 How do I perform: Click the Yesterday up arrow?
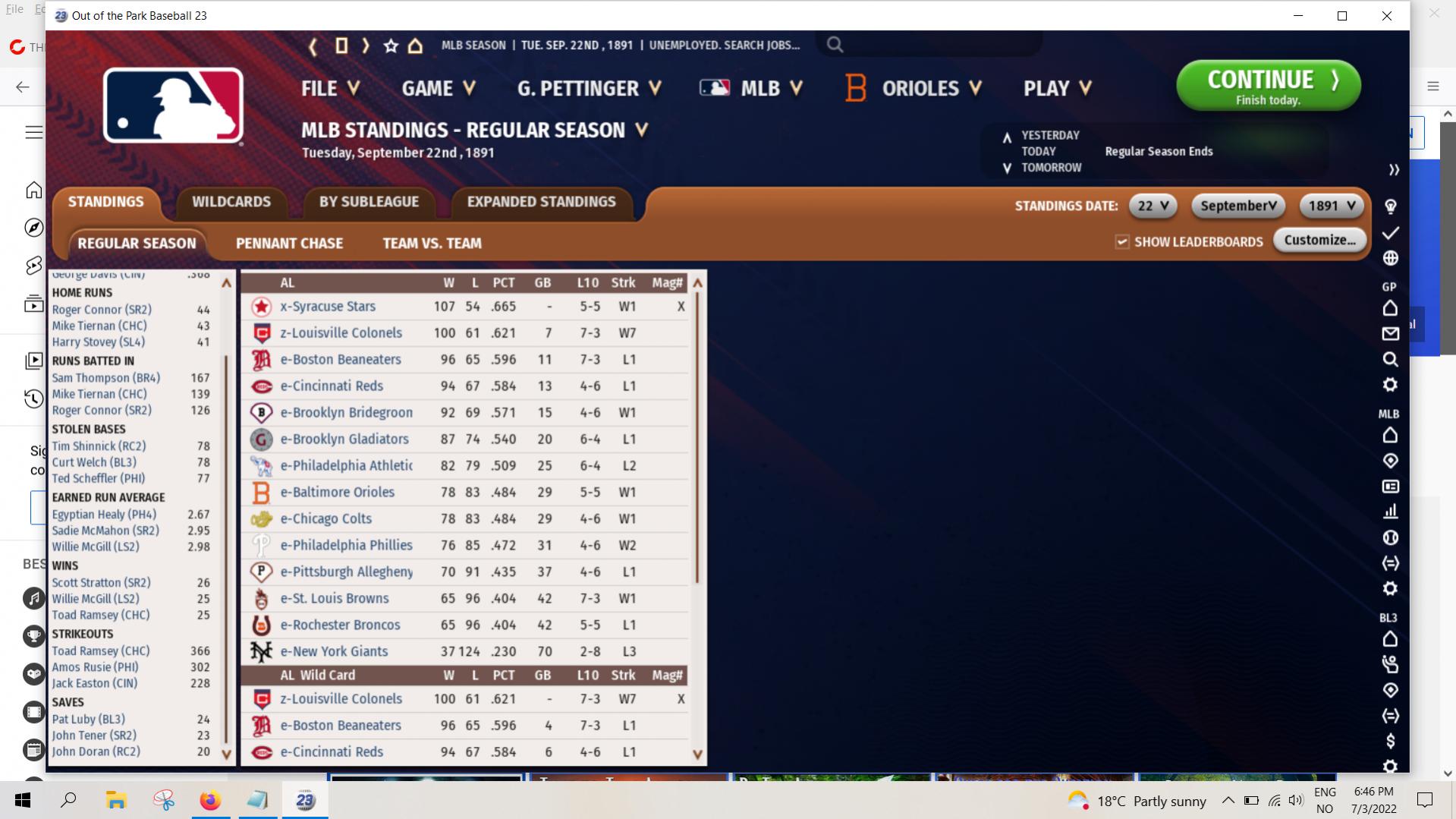(x=1007, y=137)
